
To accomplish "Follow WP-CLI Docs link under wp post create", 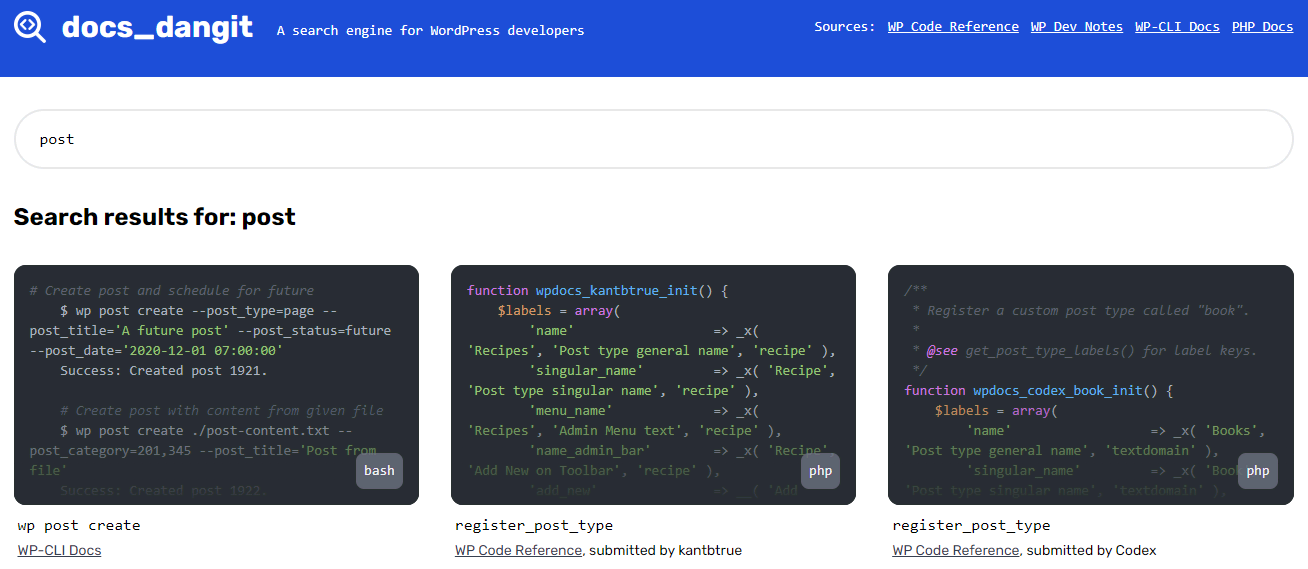I will [59, 550].
